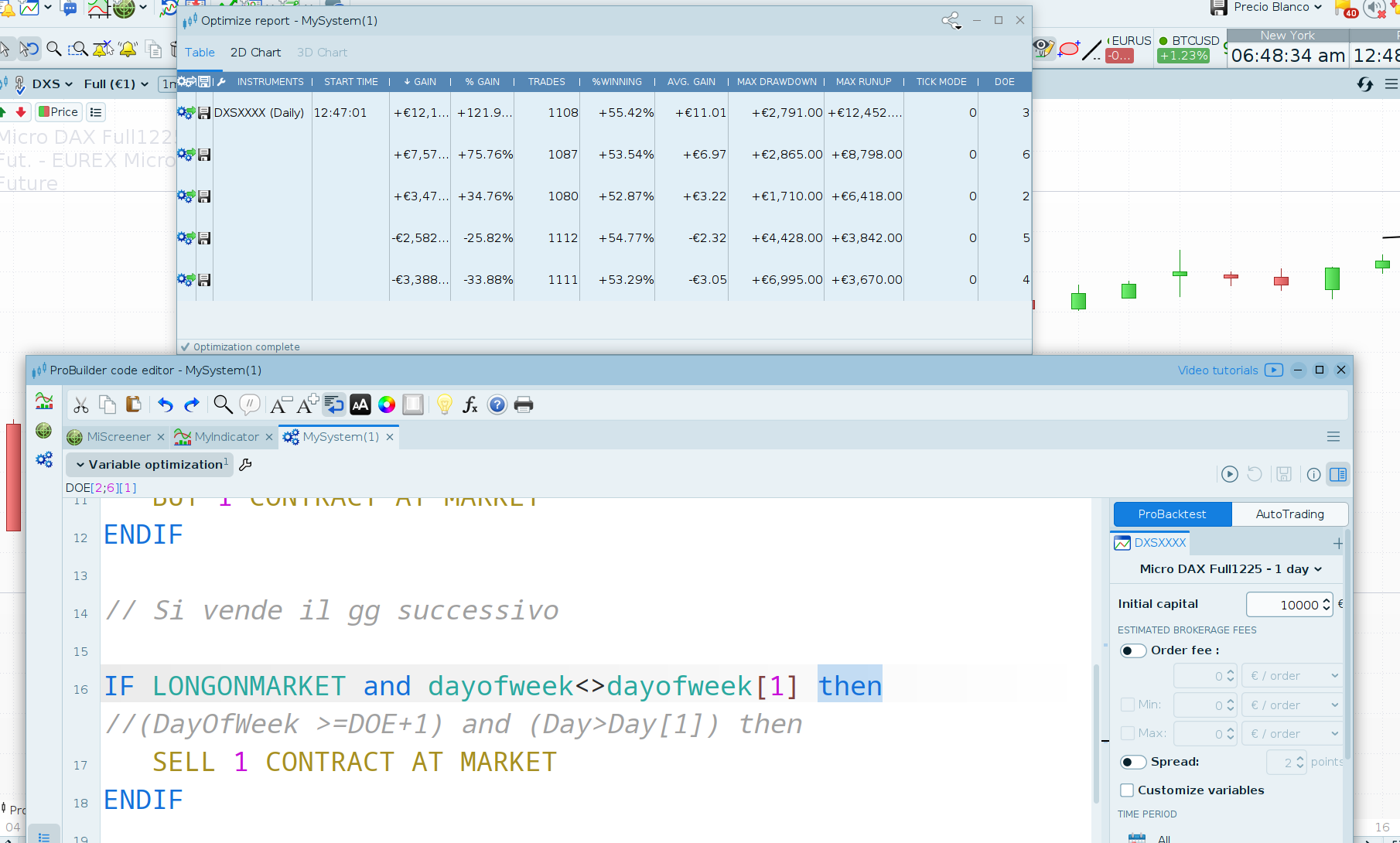Select the AutoTrading button
Viewport: 1400px width, 843px height.
click(x=1289, y=514)
